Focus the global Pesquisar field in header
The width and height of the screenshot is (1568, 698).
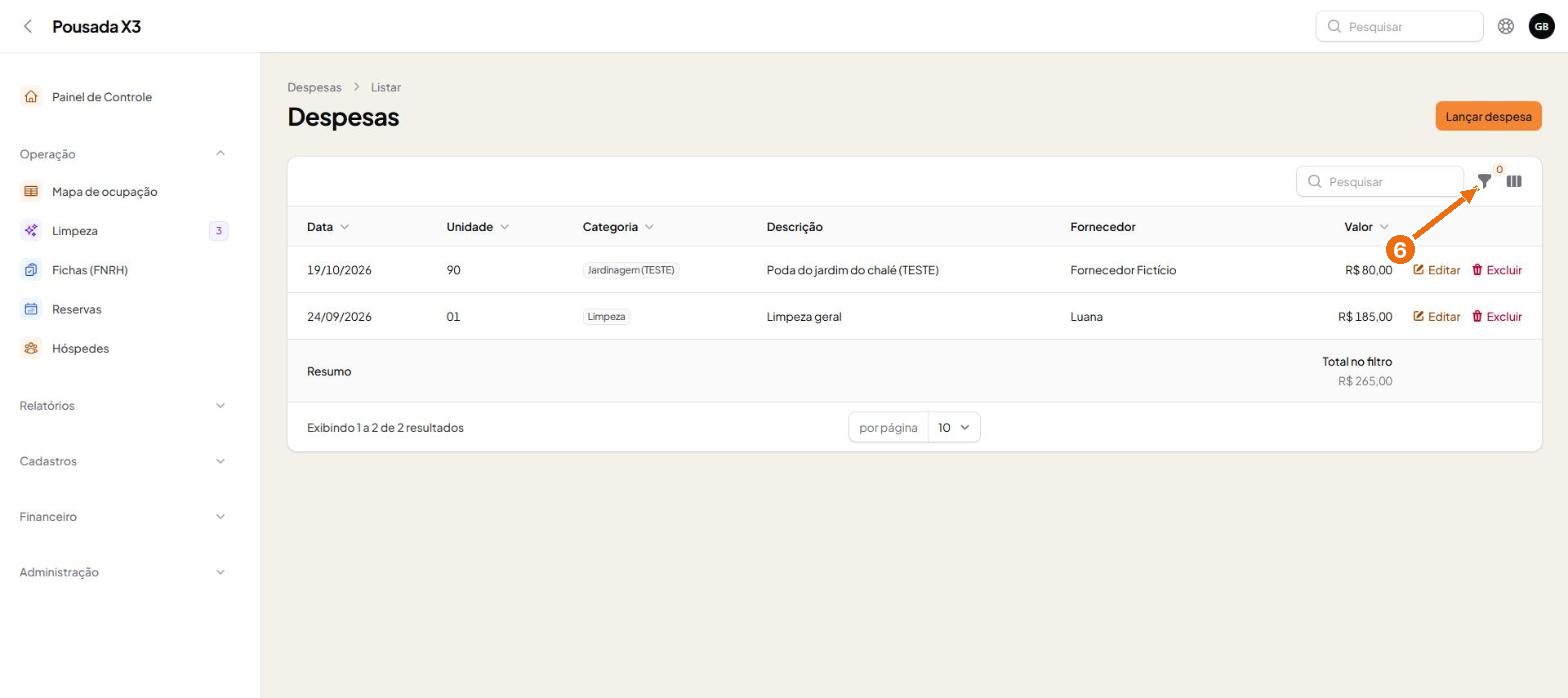pyautogui.click(x=1400, y=26)
